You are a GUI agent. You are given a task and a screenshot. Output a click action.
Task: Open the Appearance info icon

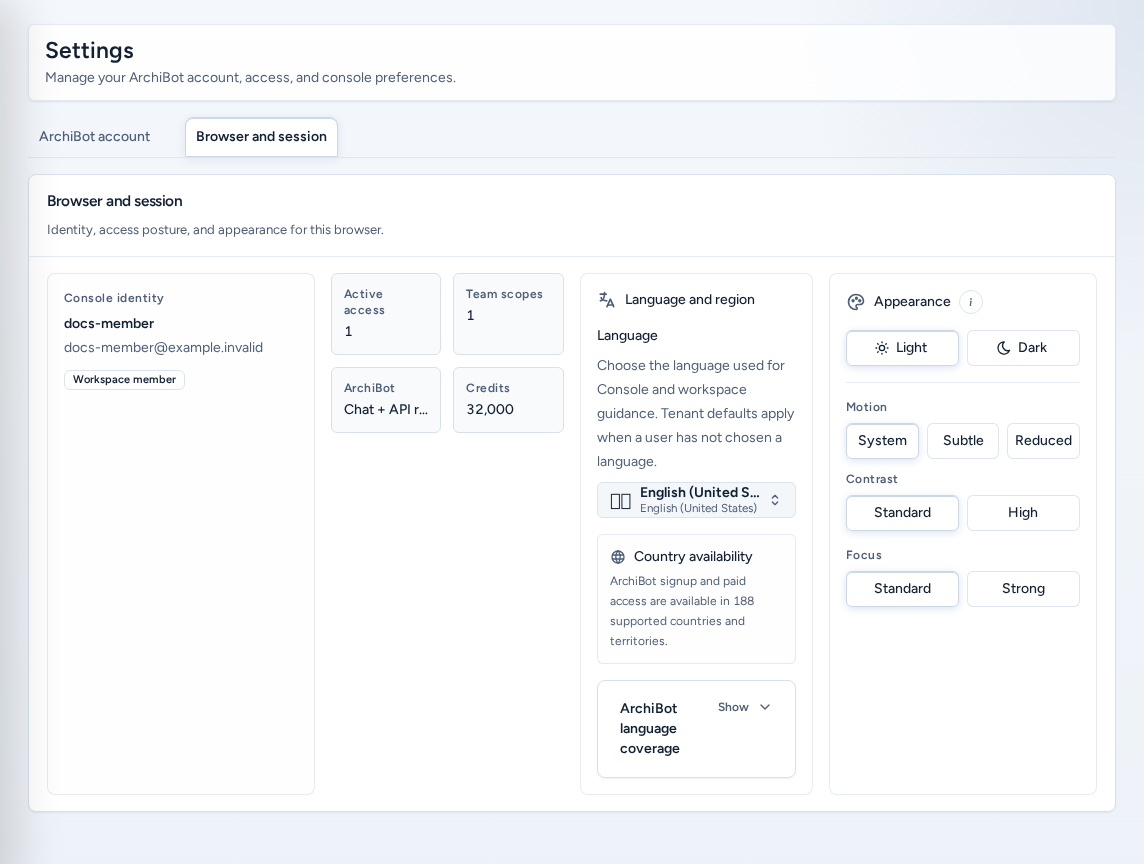pyautogui.click(x=970, y=302)
